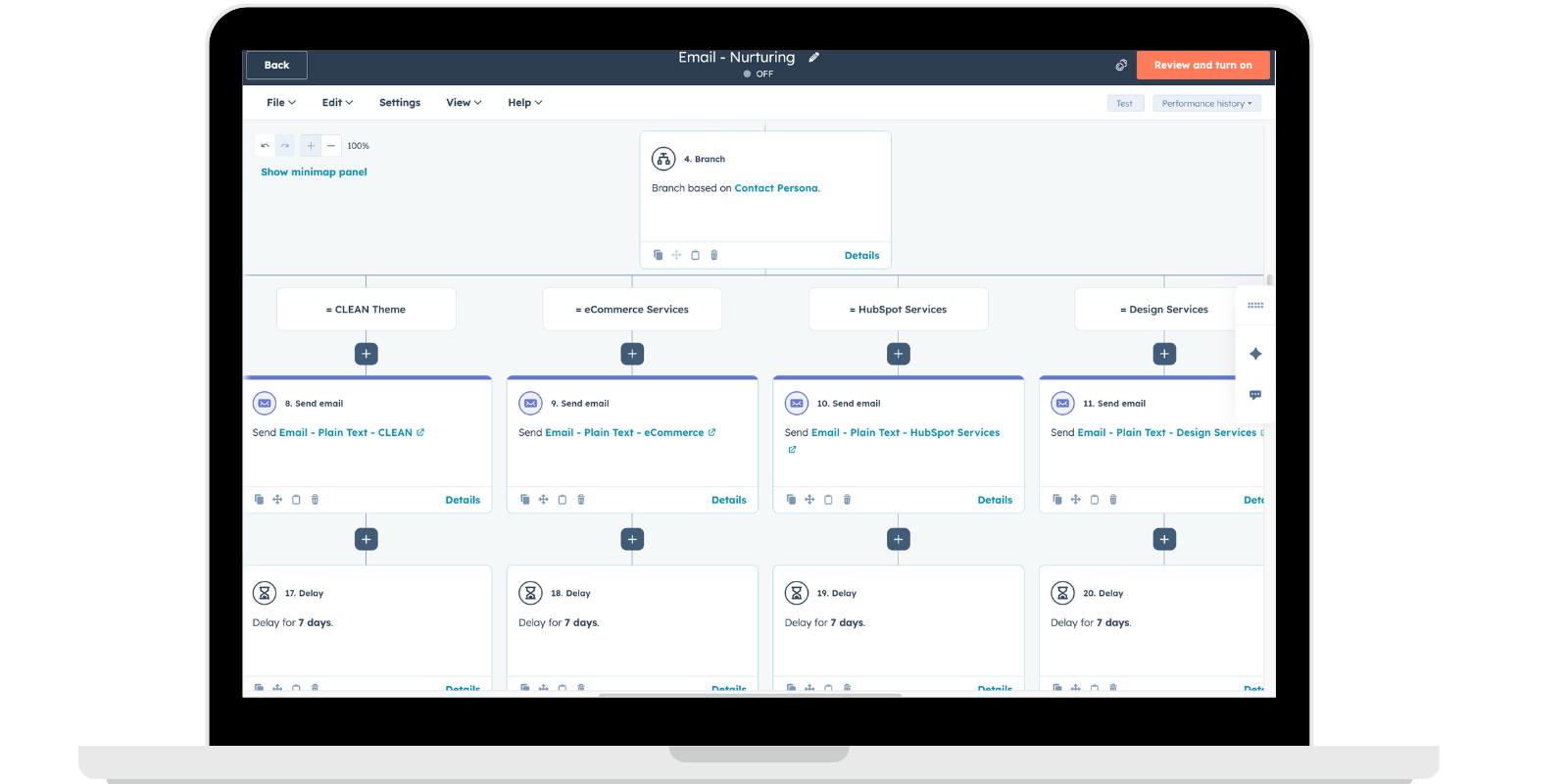Click the Back button

276,65
